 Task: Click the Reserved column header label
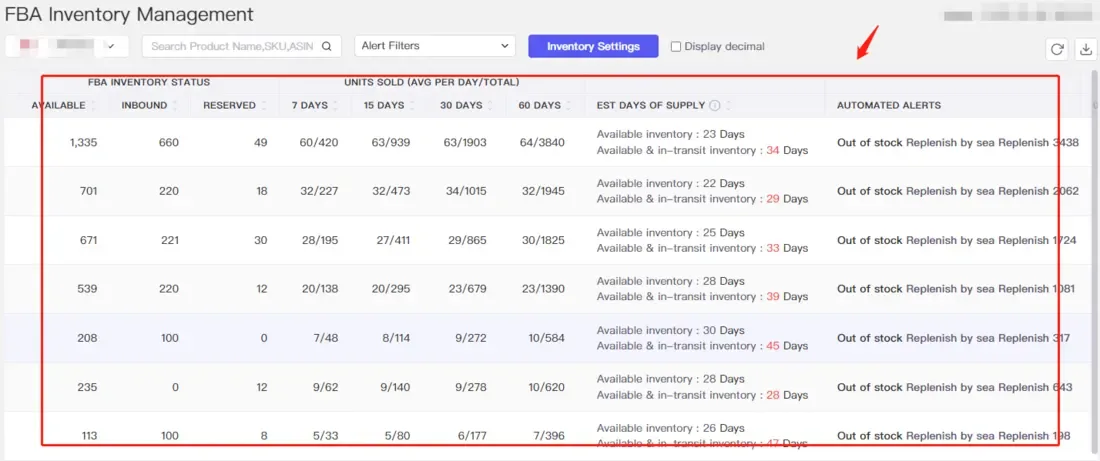[229, 105]
